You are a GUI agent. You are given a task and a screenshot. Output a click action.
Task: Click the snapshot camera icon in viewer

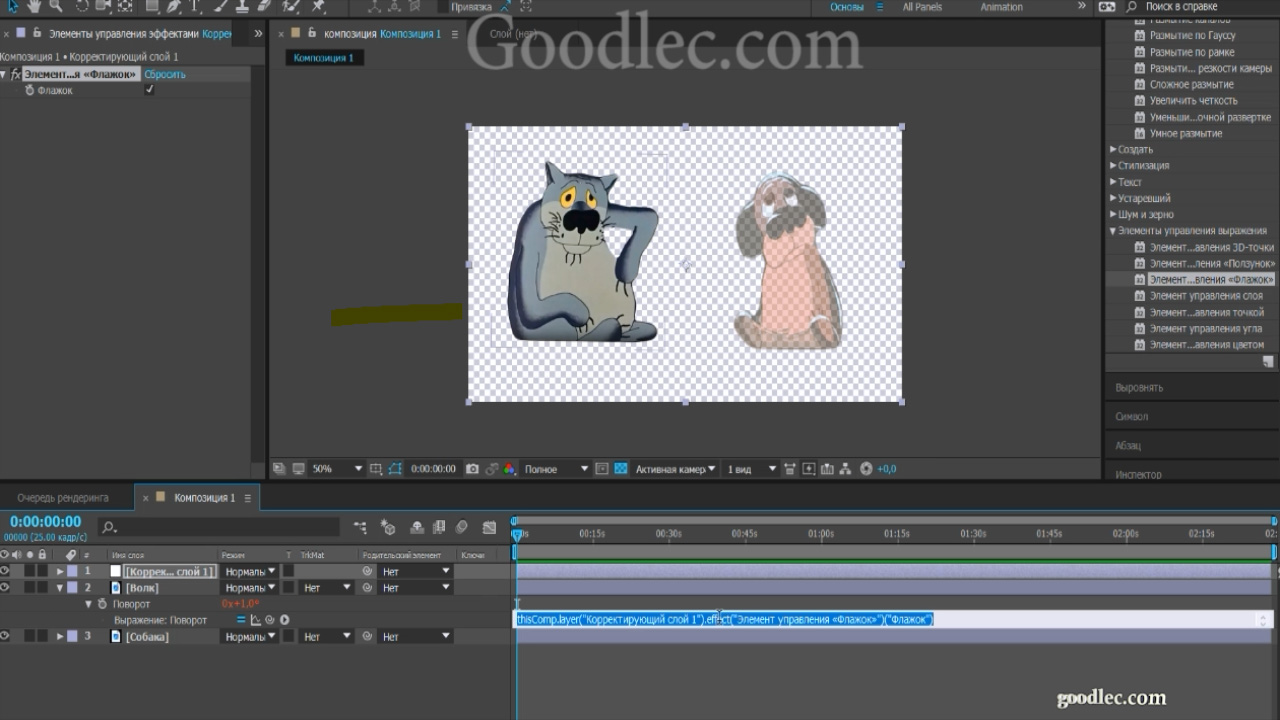(472, 469)
